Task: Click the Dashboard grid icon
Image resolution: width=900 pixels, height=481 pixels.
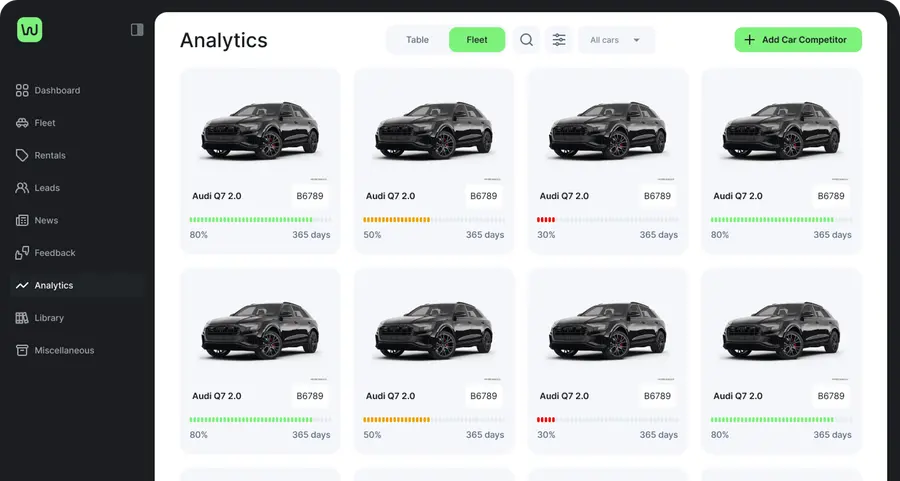Action: [x=22, y=90]
